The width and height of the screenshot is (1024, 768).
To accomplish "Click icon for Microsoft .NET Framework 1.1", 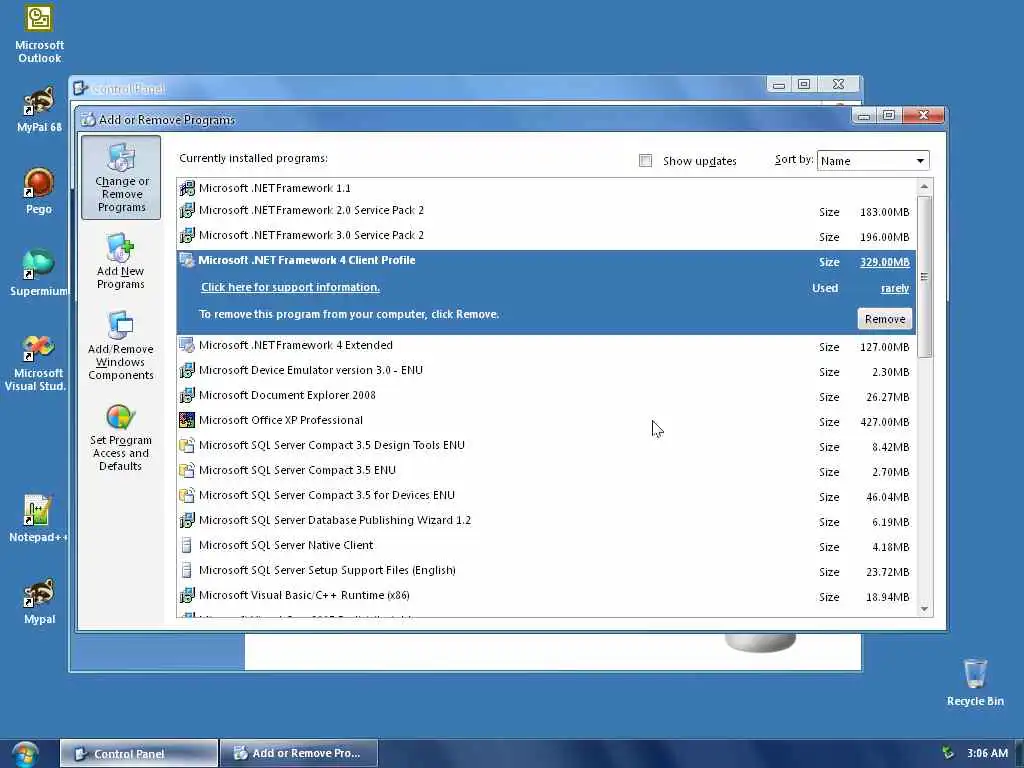I will (x=187, y=188).
